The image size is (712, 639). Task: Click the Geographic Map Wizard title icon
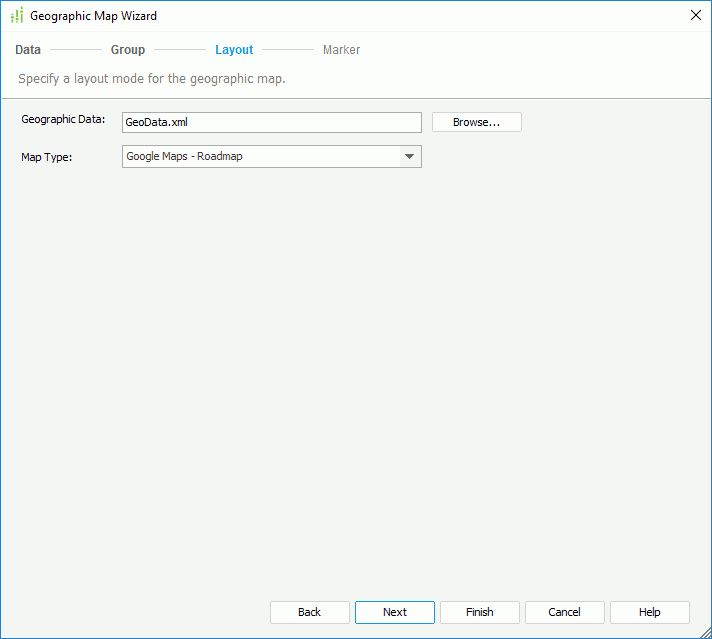[17, 15]
